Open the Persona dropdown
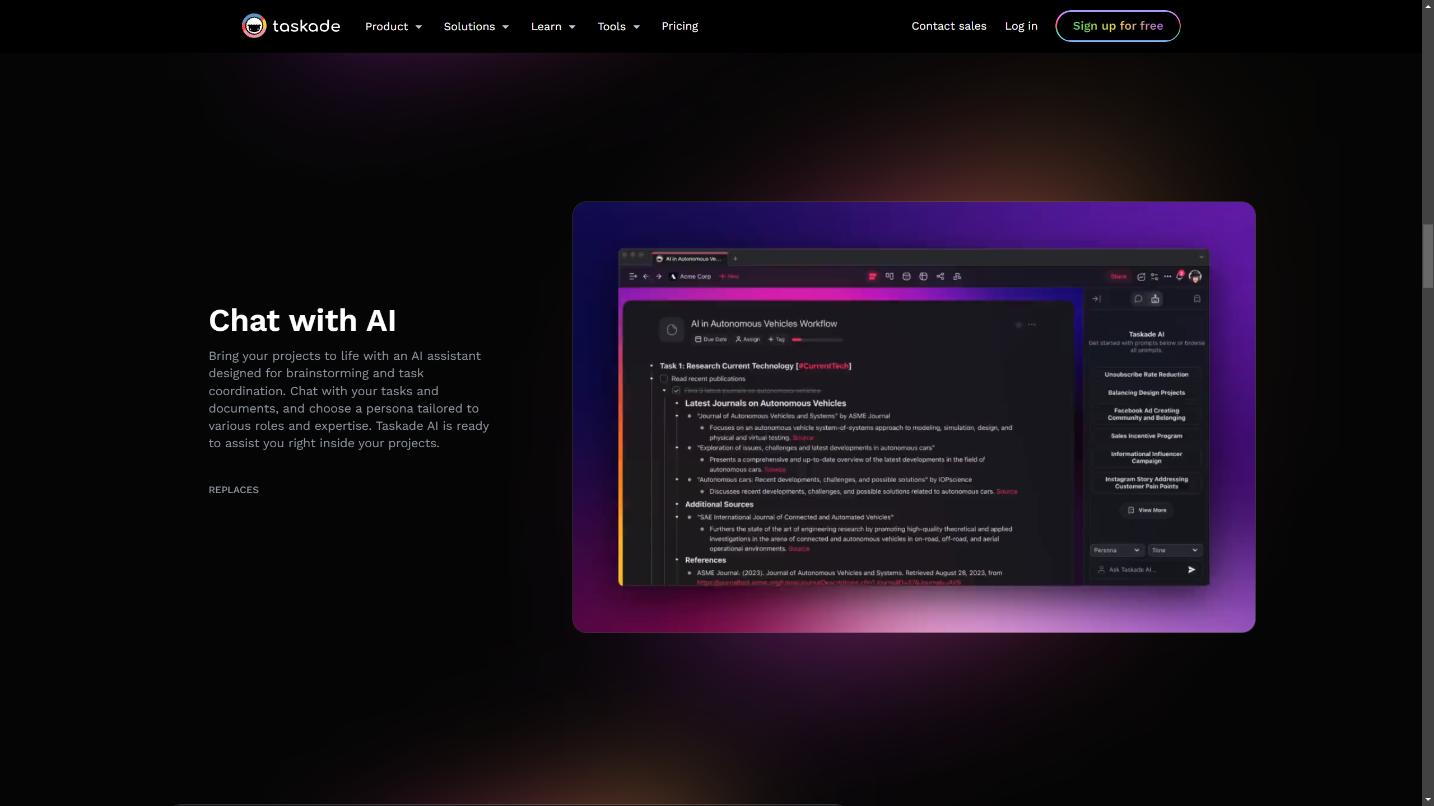This screenshot has width=1434, height=806. [1117, 550]
